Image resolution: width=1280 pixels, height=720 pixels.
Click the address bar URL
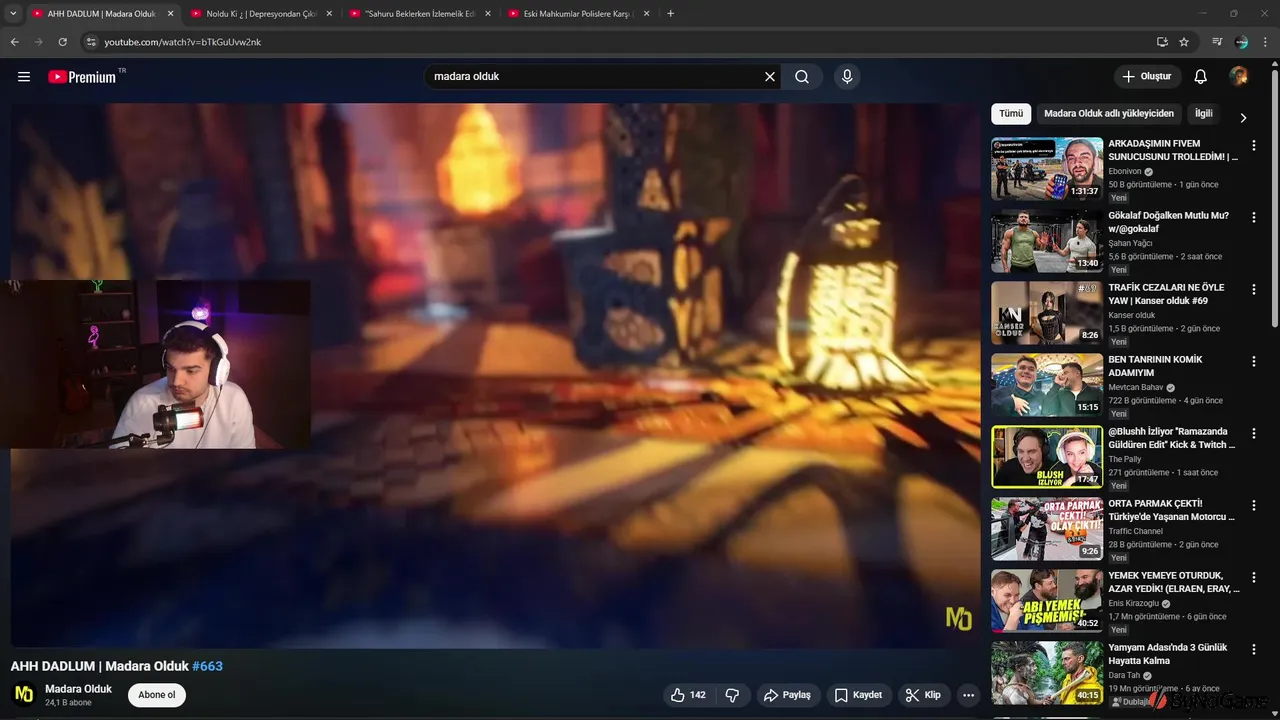point(183,42)
